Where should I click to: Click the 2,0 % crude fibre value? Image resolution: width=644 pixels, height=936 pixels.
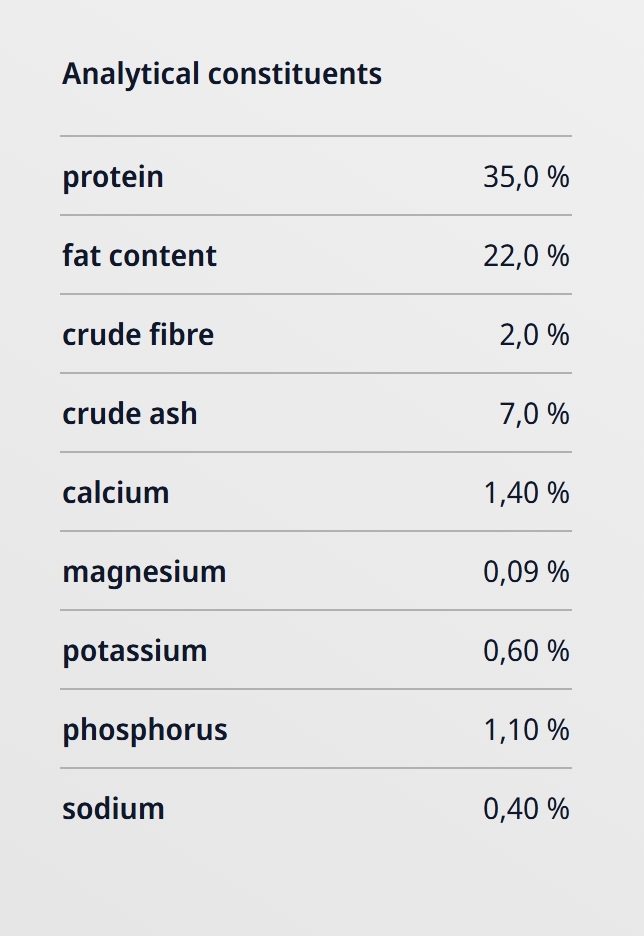pos(534,335)
